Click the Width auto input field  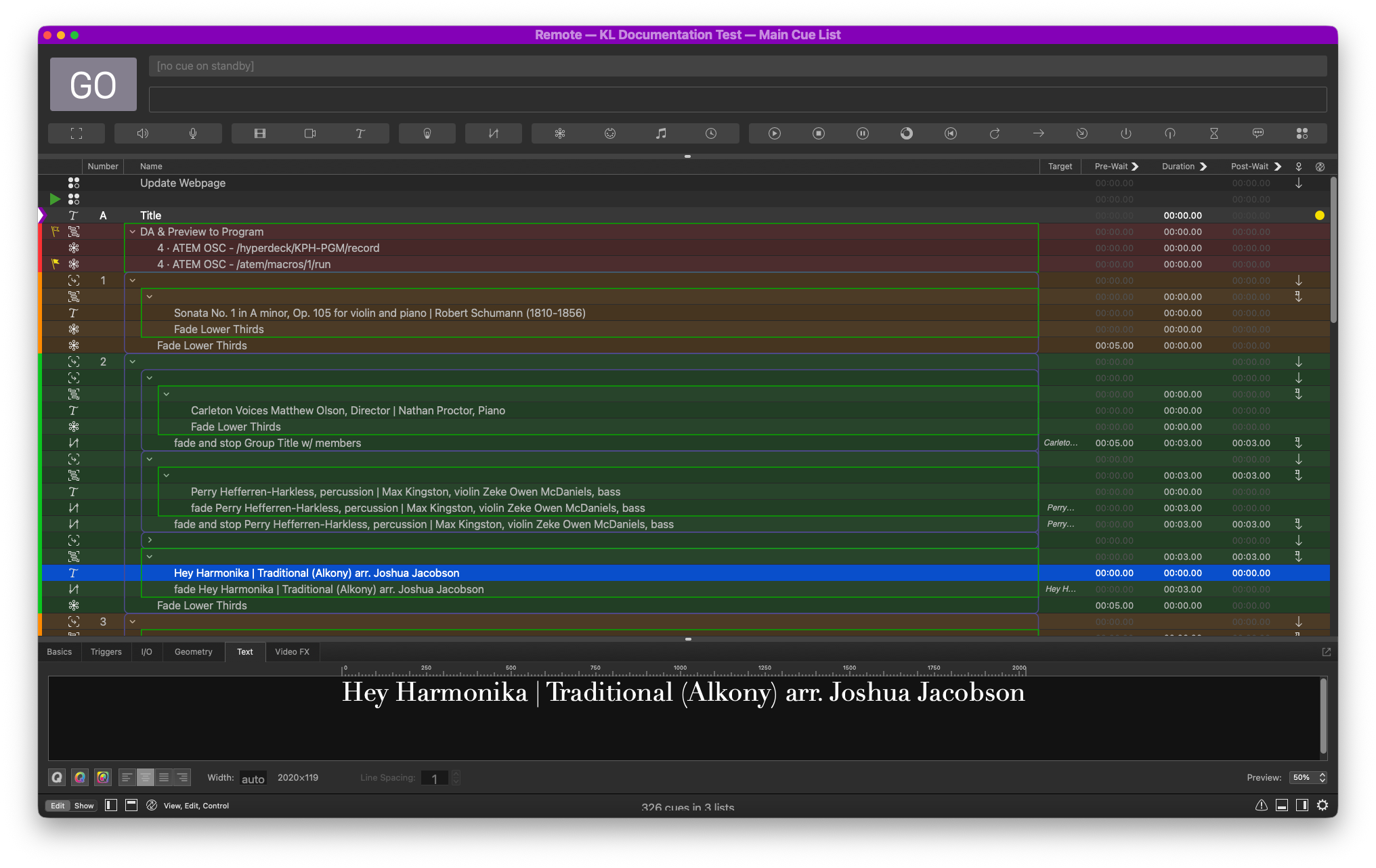coord(253,779)
